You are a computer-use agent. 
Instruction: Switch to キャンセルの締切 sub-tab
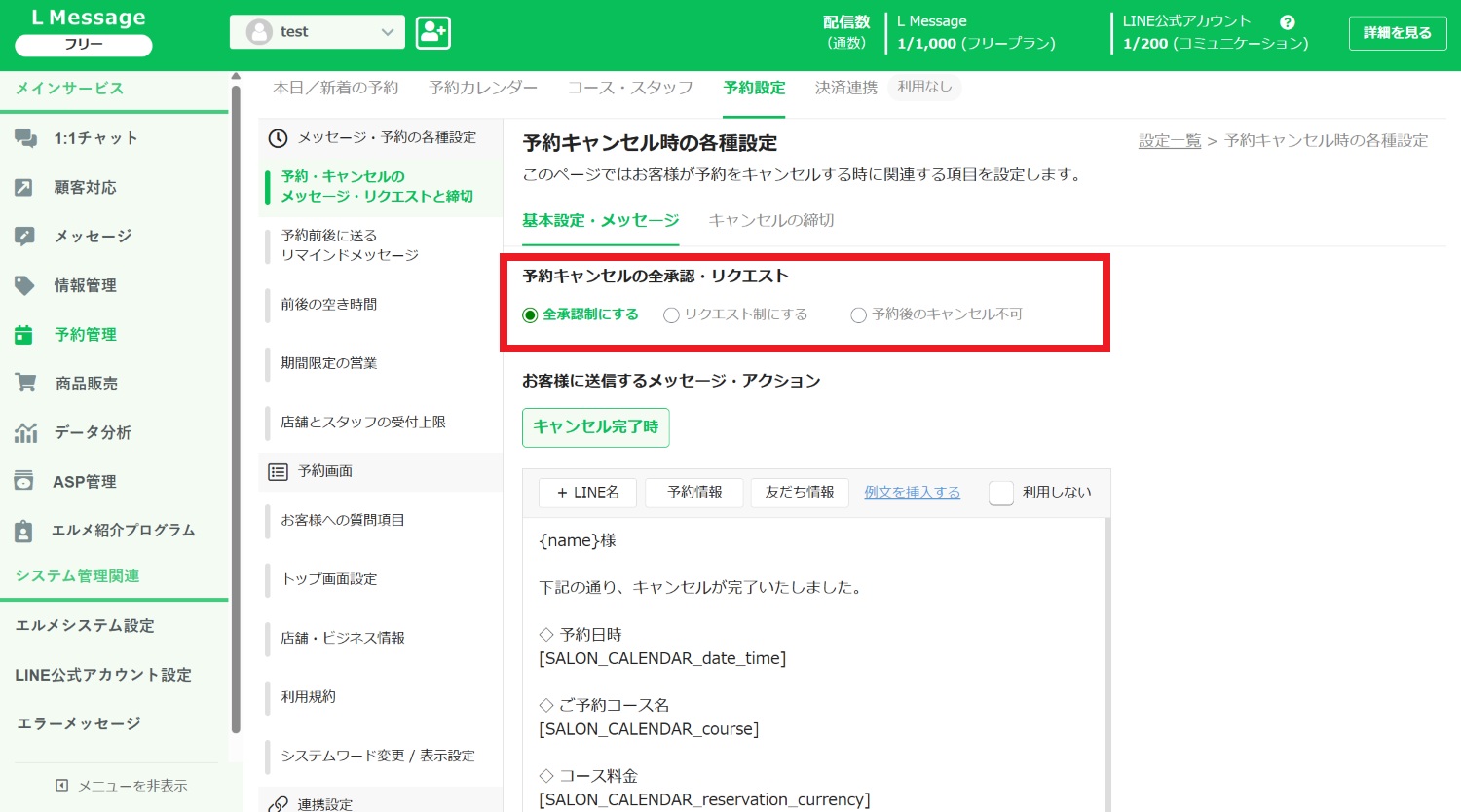pyautogui.click(x=771, y=221)
